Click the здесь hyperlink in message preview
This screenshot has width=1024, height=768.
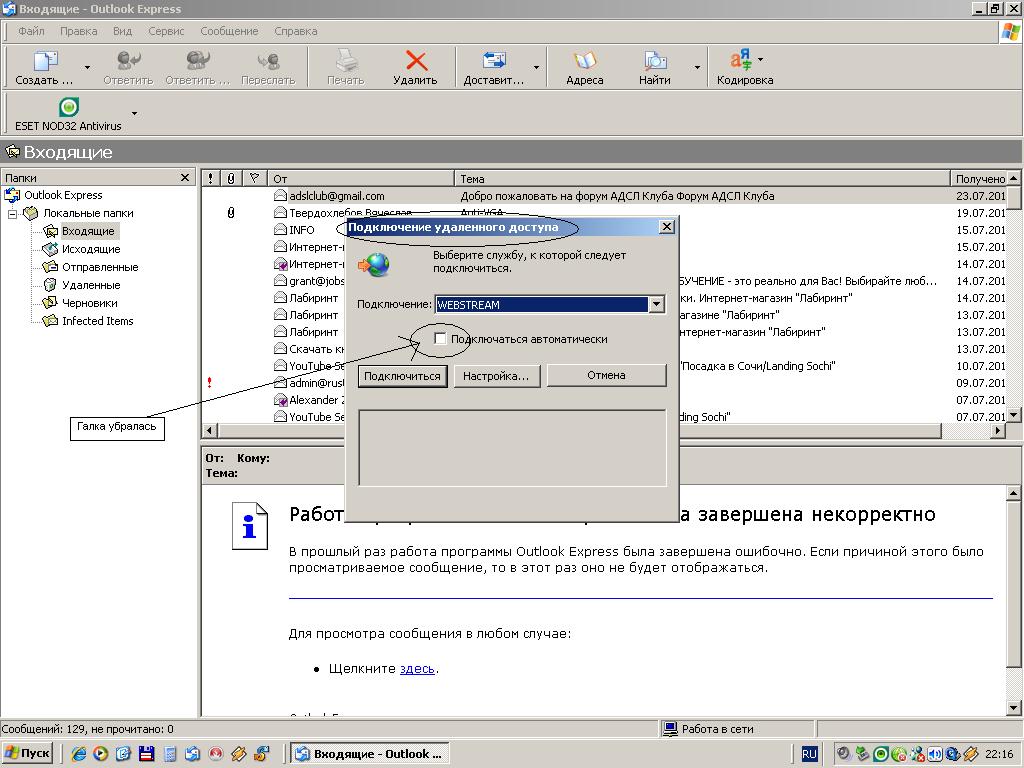pos(416,668)
